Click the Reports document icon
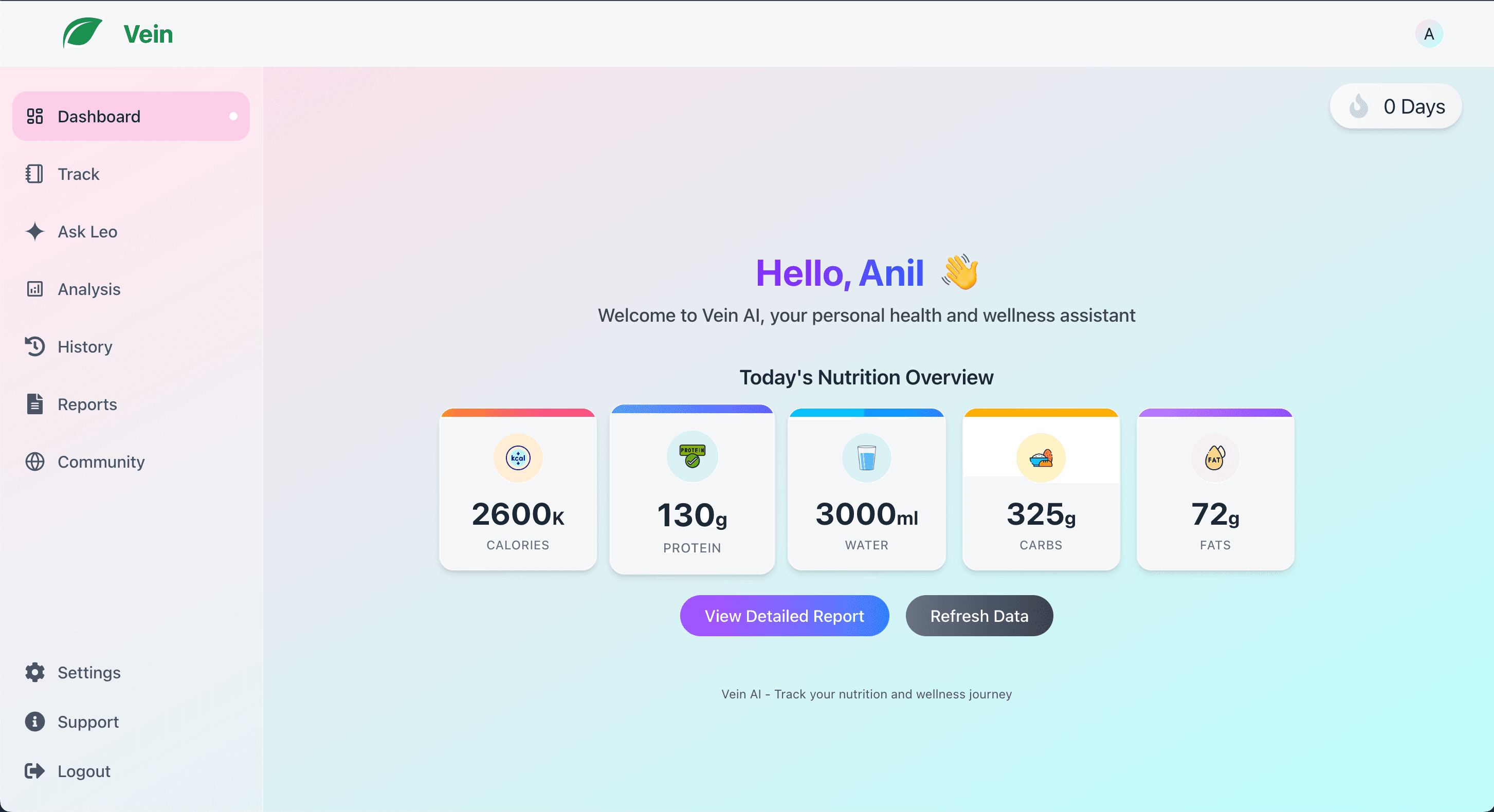The height and width of the screenshot is (812, 1494). point(35,404)
